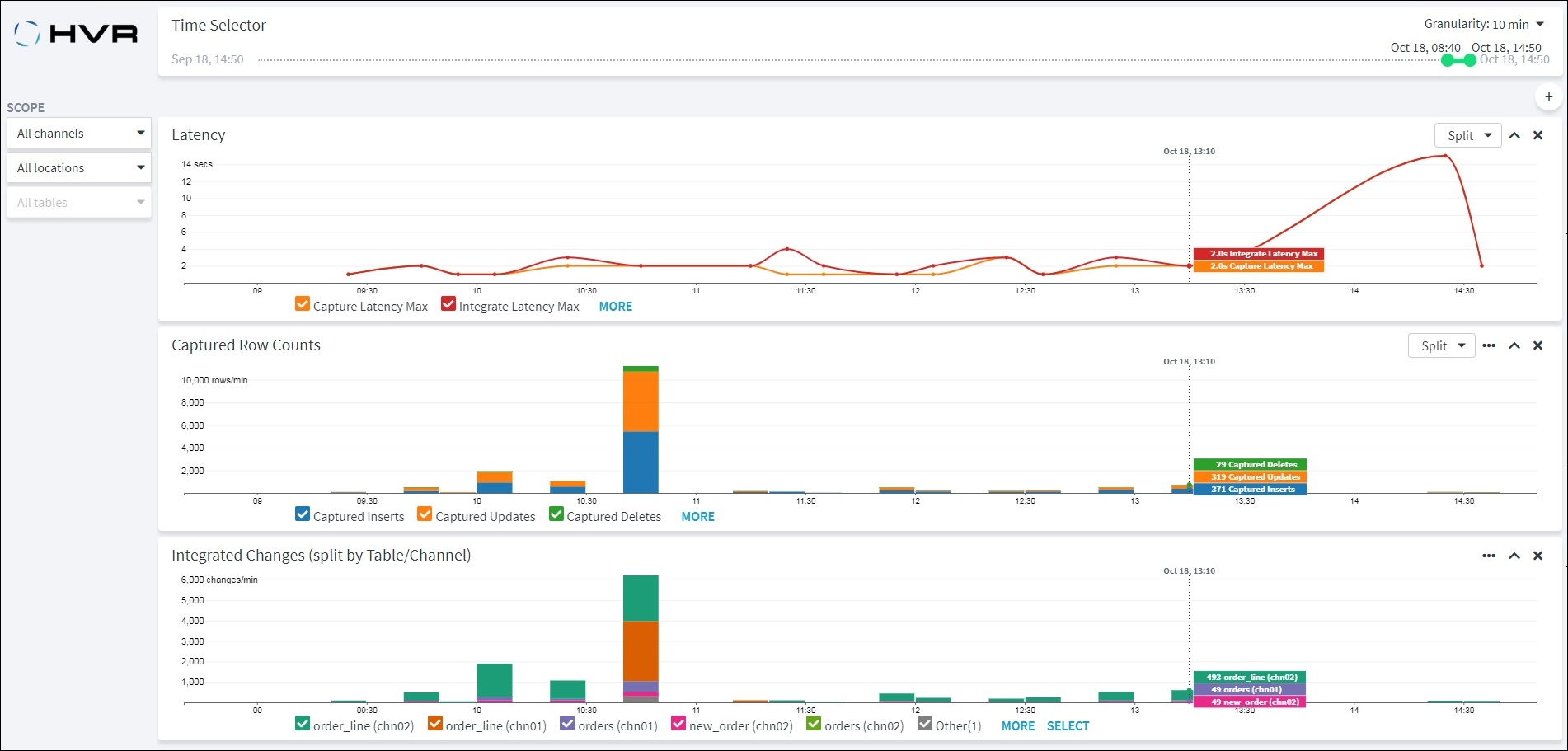
Task: Toggle Captured Inserts series
Action: click(303, 514)
